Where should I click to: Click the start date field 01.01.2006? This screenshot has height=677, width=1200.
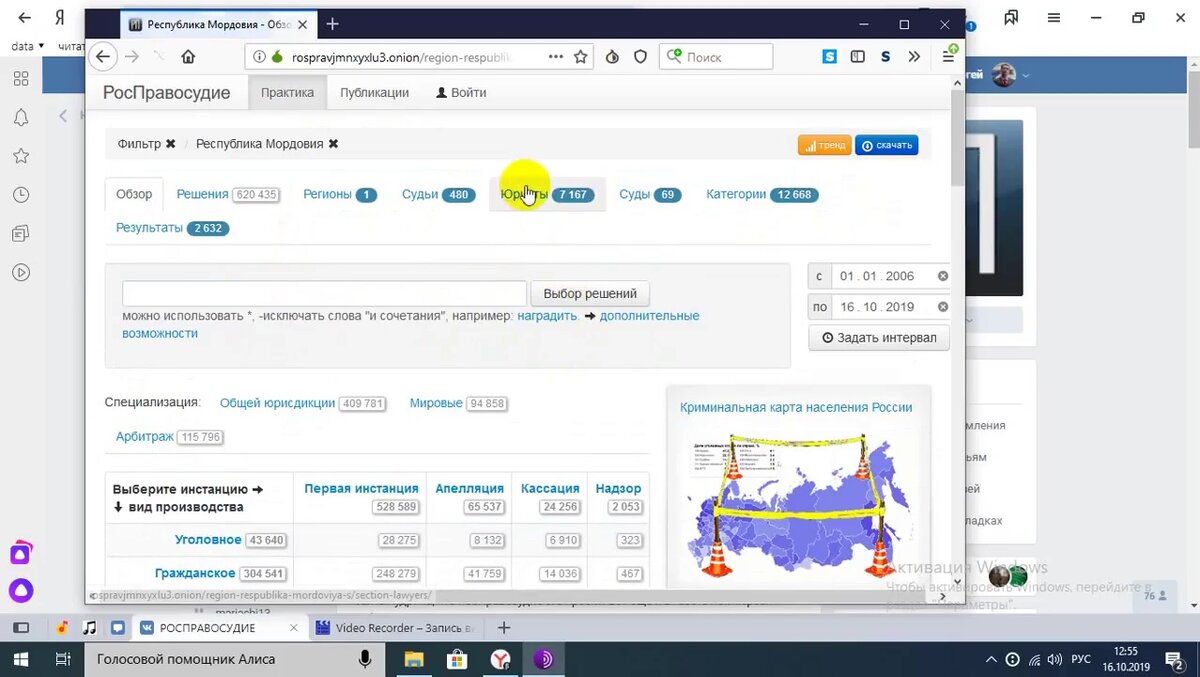883,276
